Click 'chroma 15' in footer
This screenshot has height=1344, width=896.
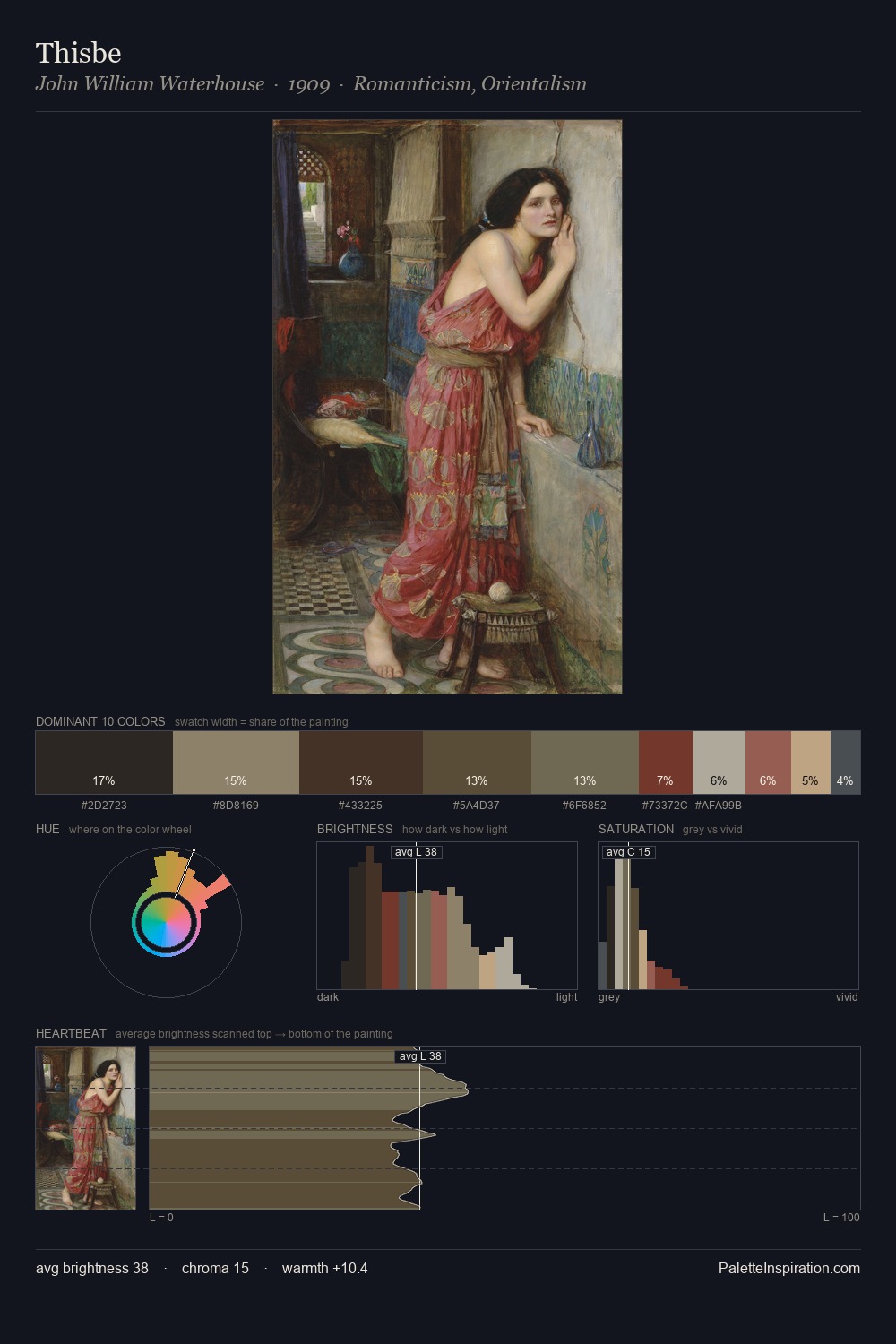[x=215, y=1269]
